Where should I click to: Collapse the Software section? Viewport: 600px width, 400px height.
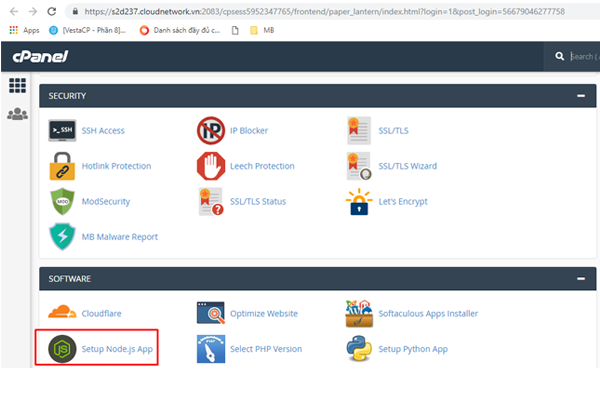coord(581,279)
